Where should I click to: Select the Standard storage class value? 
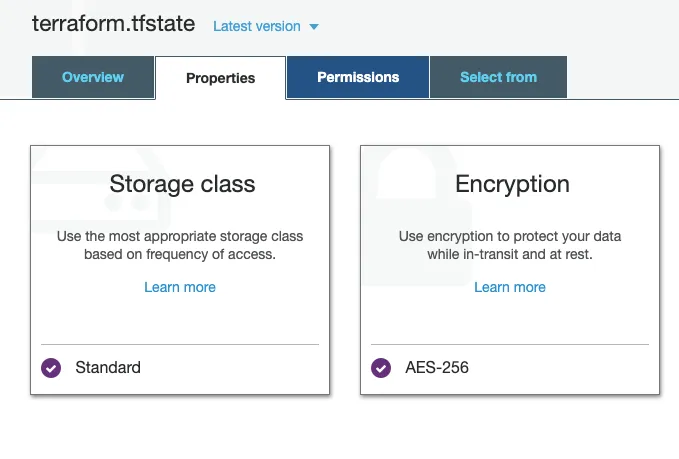[x=108, y=368]
